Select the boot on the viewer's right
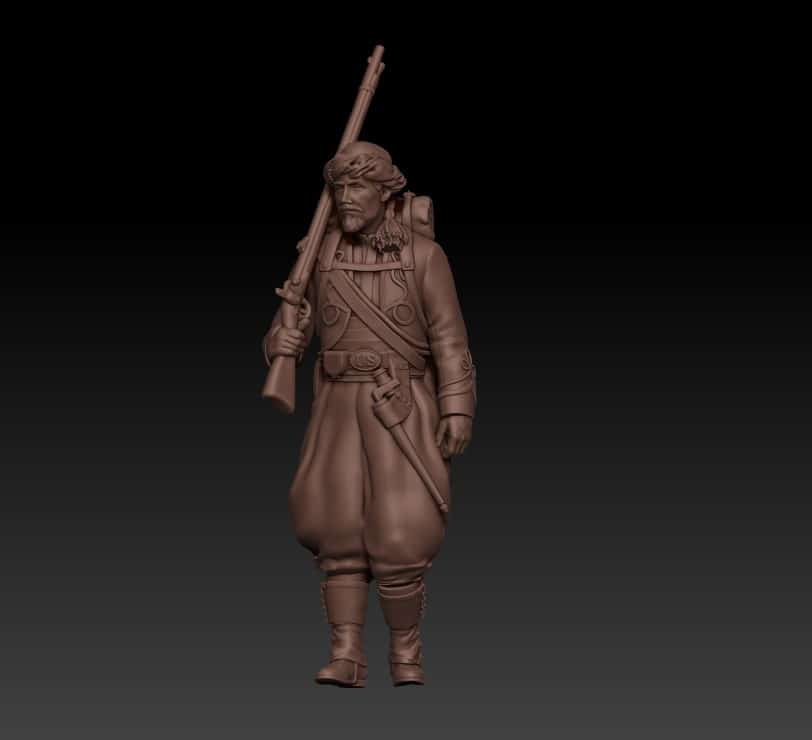The height and width of the screenshot is (740, 812). pos(404,636)
